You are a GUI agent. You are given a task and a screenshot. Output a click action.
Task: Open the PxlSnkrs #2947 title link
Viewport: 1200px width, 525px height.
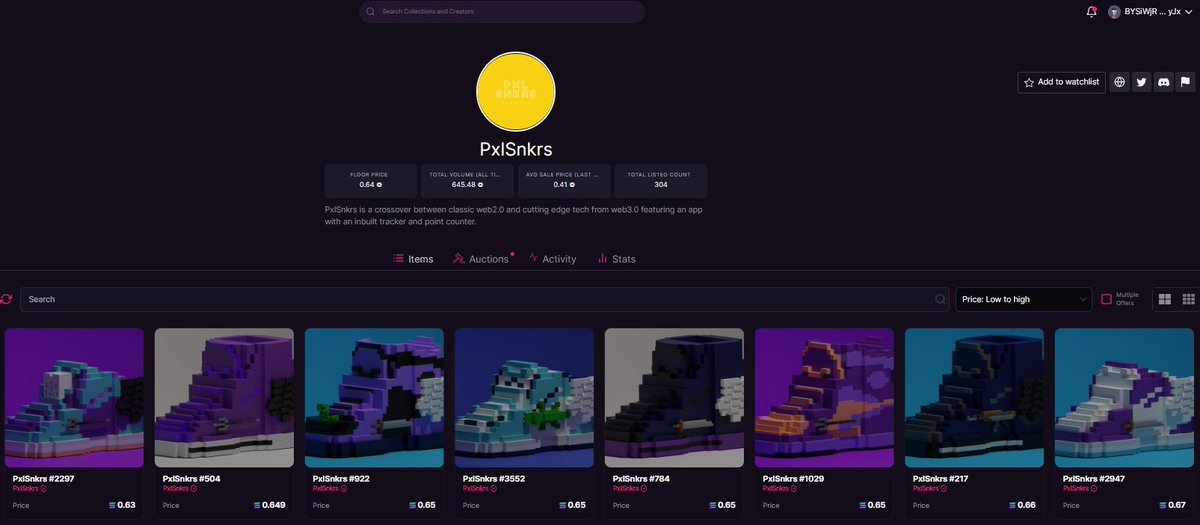tap(1094, 479)
